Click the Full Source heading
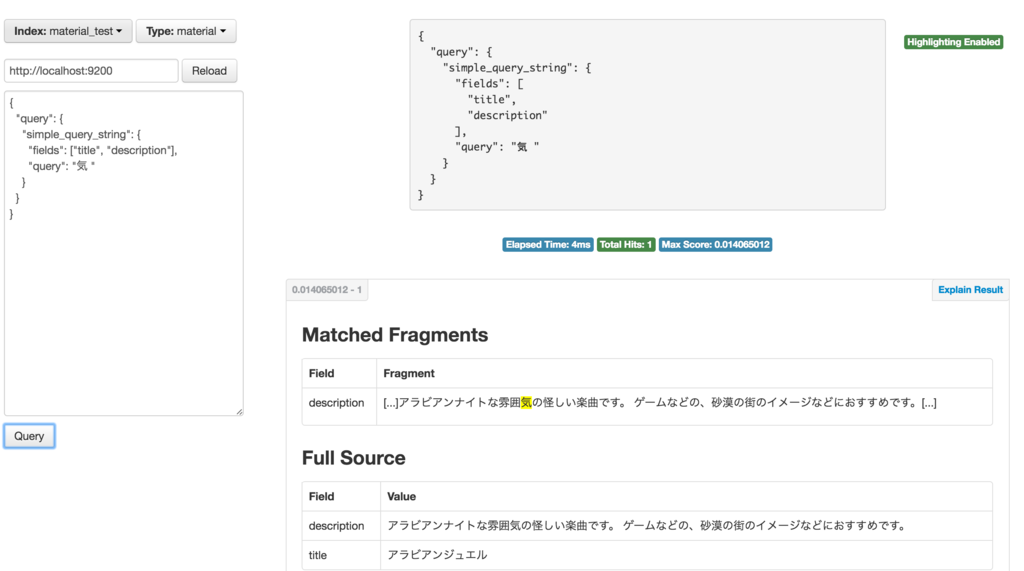This screenshot has width=1024, height=571. 353,457
